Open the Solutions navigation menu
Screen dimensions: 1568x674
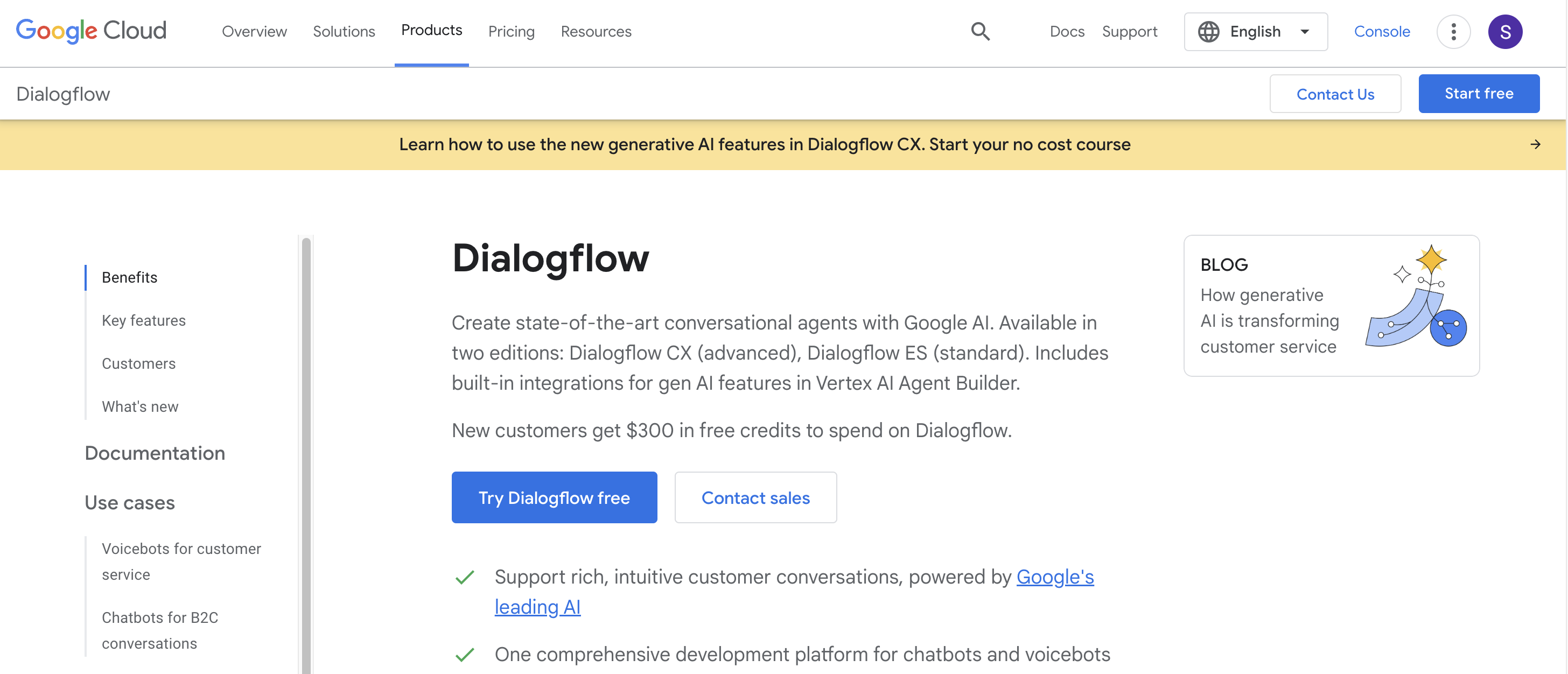tap(344, 31)
